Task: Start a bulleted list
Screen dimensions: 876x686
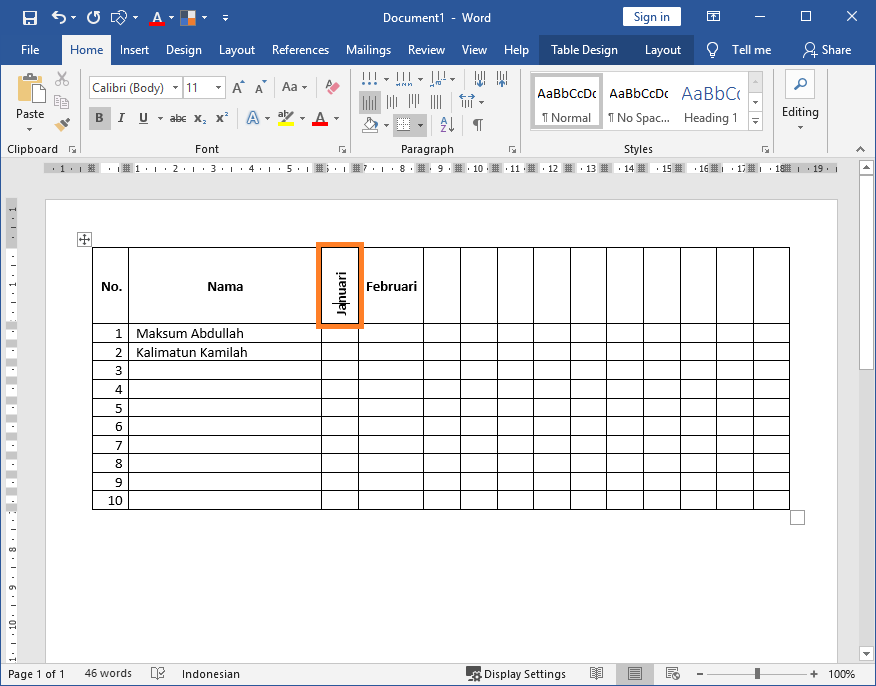Action: point(369,79)
